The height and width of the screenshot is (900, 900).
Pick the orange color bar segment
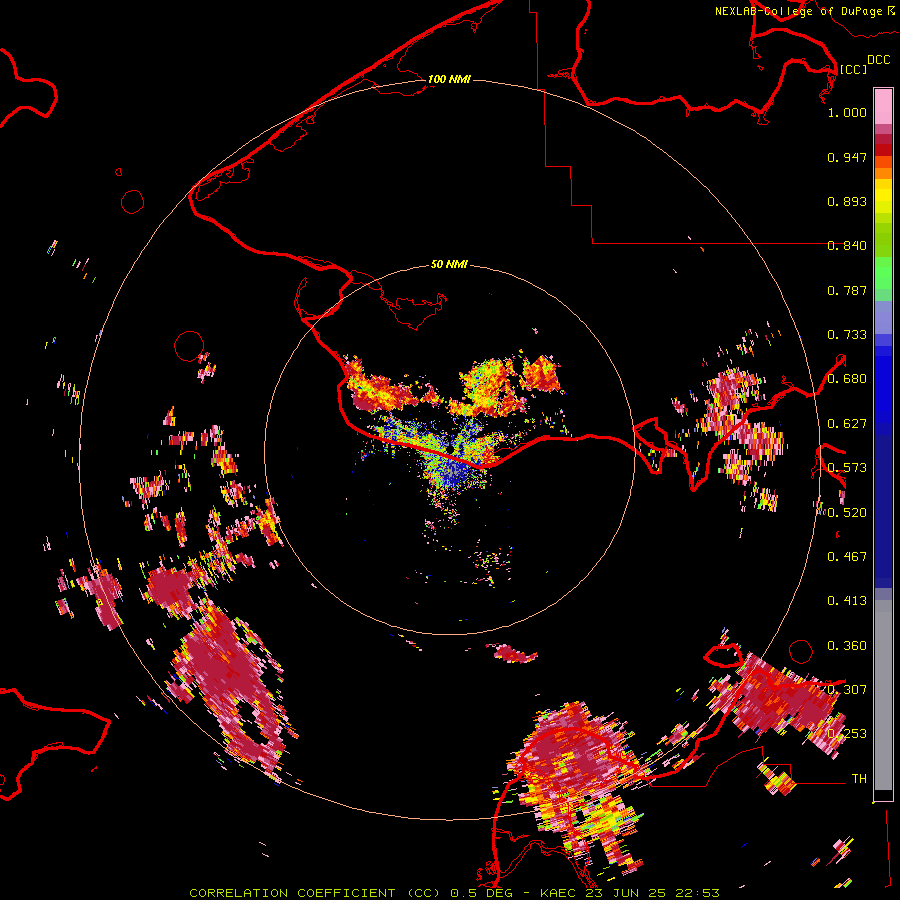(883, 173)
